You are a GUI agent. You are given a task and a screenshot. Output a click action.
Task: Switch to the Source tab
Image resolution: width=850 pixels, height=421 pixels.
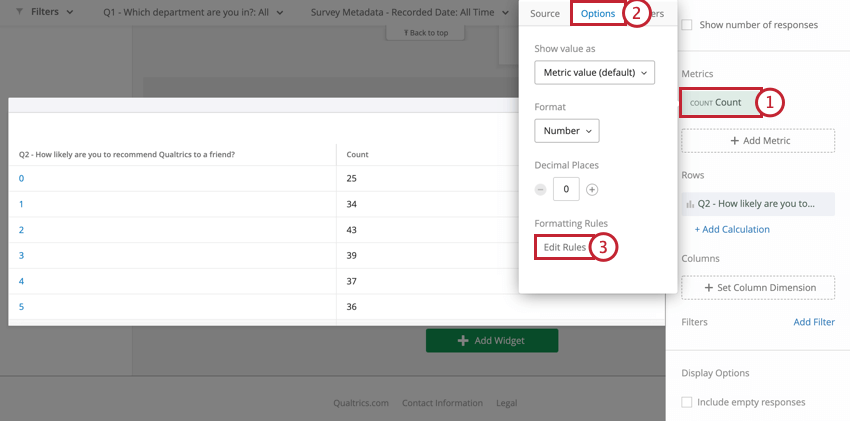(545, 14)
